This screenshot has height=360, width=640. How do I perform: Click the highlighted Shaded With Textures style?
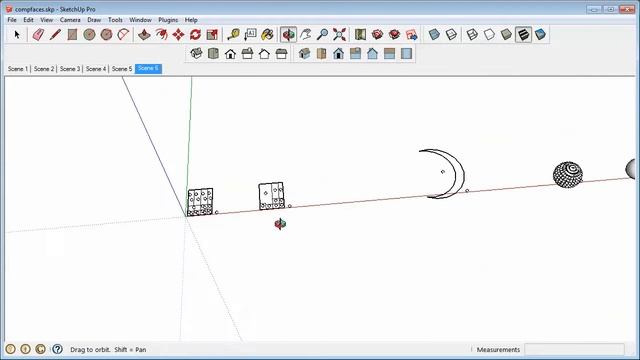pyautogui.click(x=523, y=35)
